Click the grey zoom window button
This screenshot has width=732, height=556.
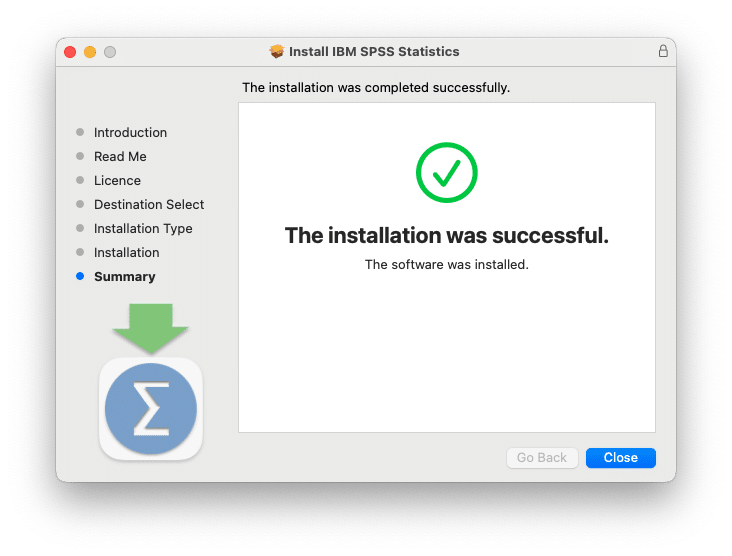tap(110, 52)
